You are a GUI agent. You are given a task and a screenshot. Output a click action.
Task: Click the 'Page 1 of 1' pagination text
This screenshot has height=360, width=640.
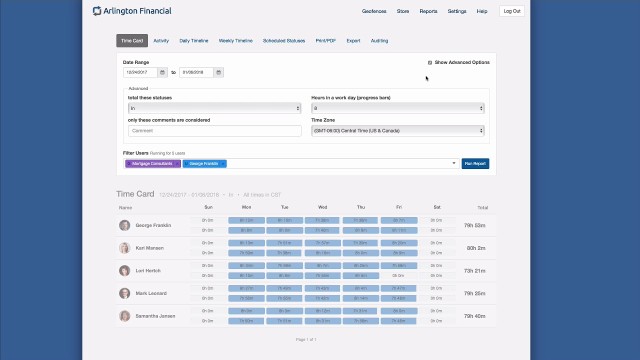(x=306, y=340)
